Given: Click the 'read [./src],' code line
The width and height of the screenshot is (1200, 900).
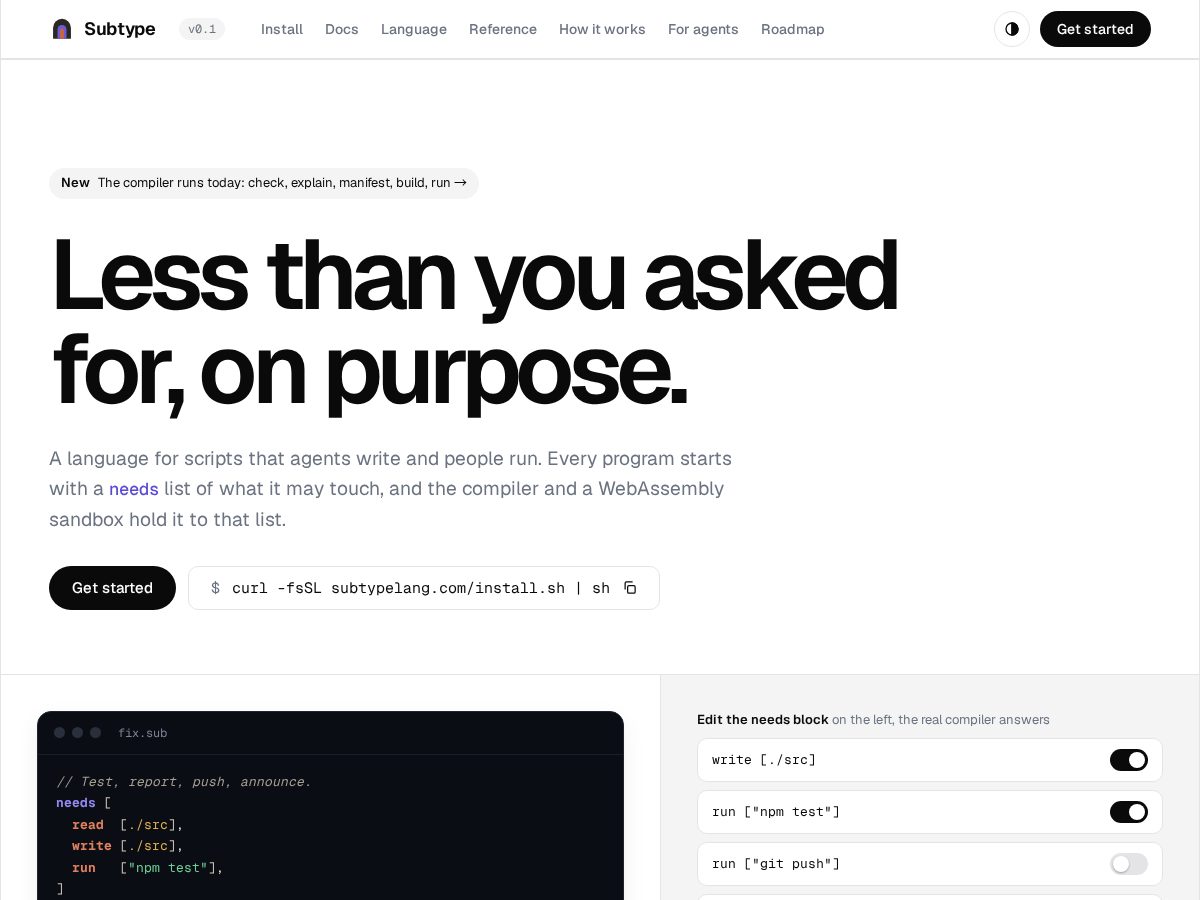Looking at the screenshot, I should [128, 825].
